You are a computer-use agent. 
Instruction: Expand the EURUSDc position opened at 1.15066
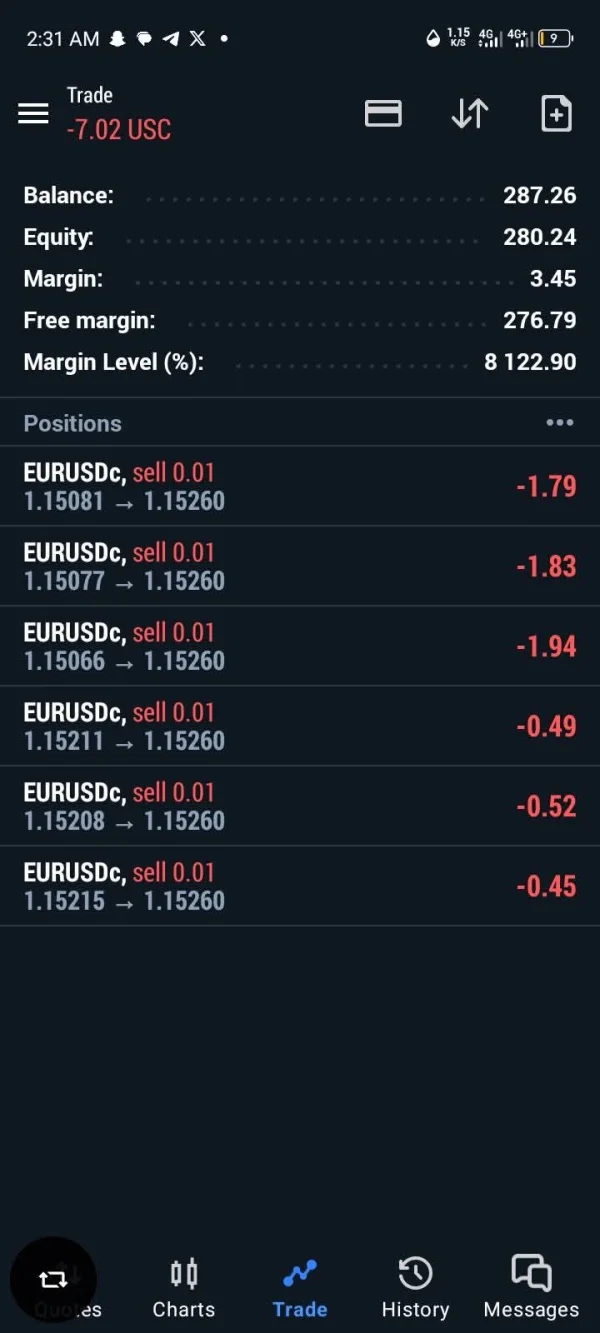point(300,646)
